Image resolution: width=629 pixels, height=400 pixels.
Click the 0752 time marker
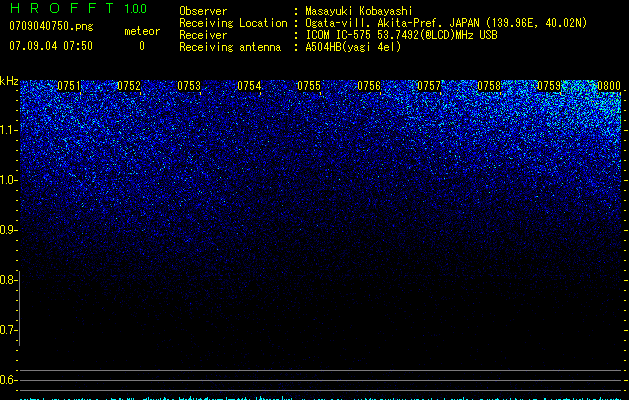[129, 86]
